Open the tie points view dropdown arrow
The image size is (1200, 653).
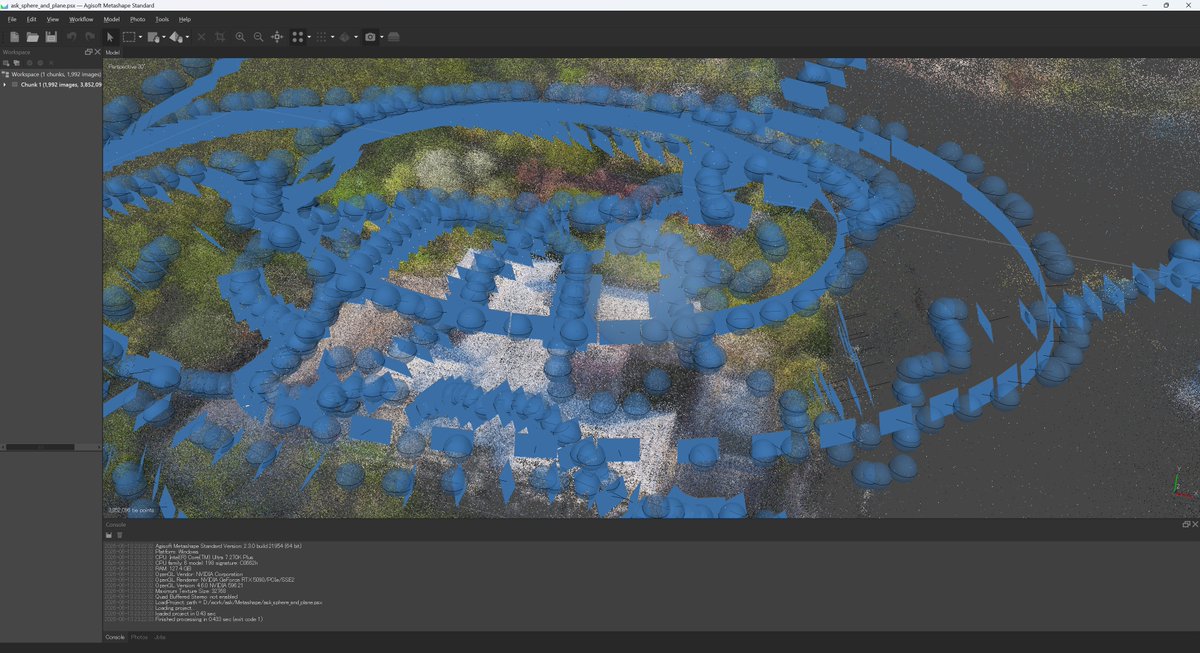click(309, 38)
